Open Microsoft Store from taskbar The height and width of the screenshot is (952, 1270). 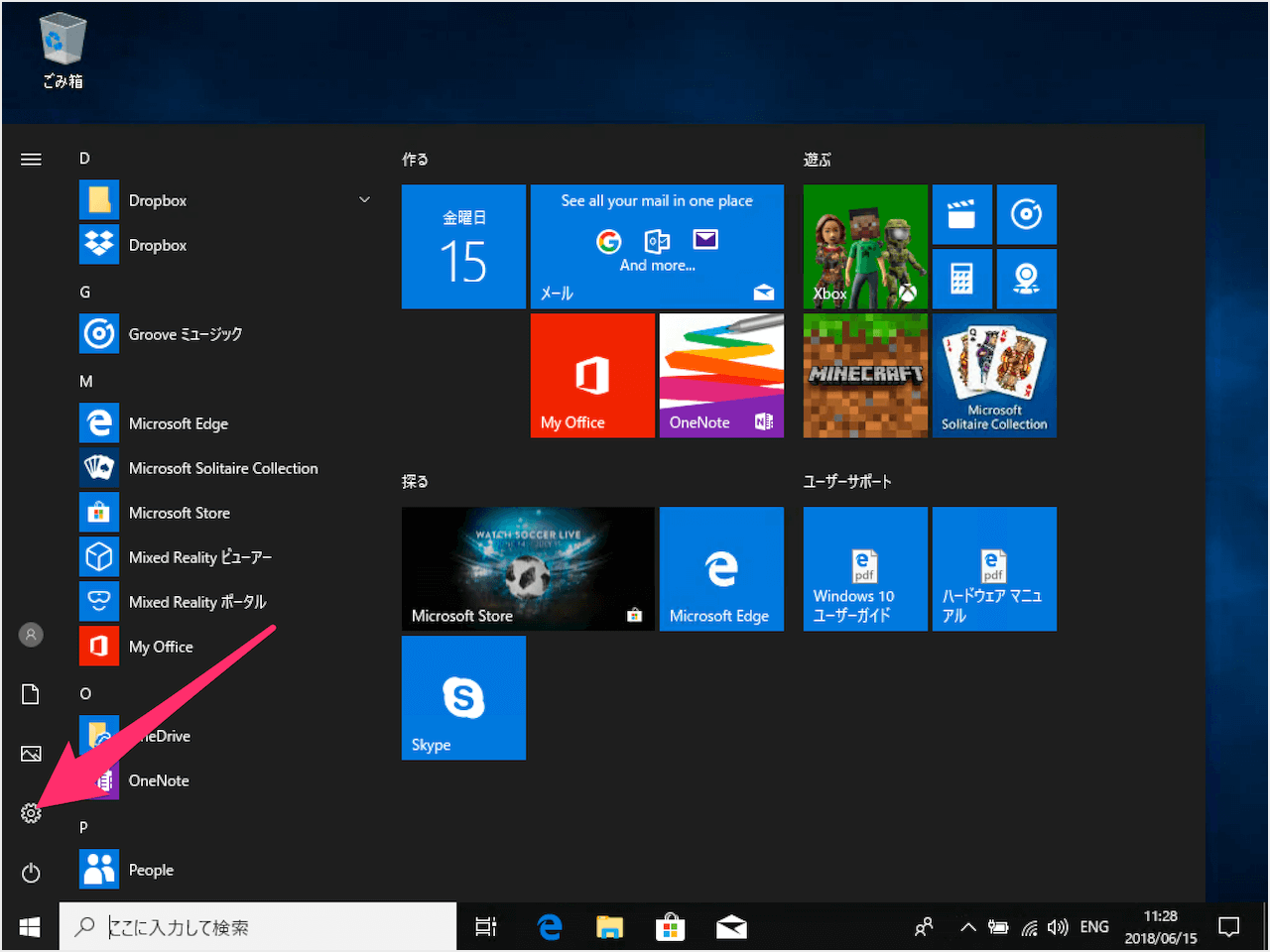(670, 927)
